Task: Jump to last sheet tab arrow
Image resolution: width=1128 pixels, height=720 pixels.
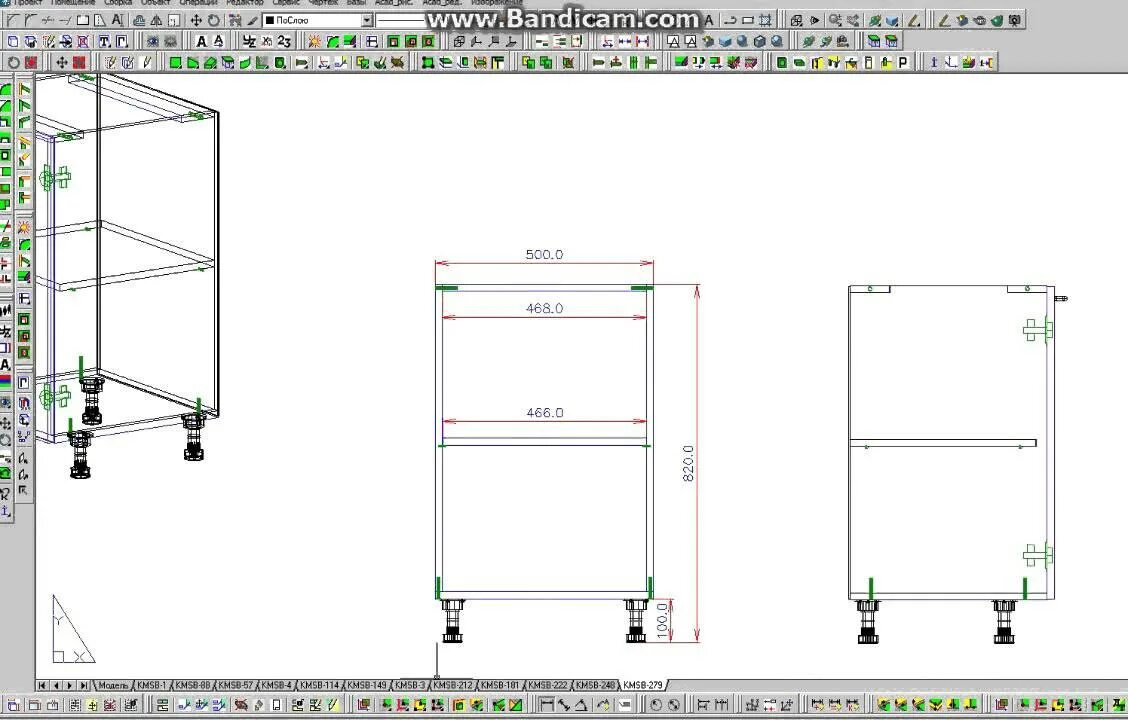Action: pyautogui.click(x=83, y=685)
